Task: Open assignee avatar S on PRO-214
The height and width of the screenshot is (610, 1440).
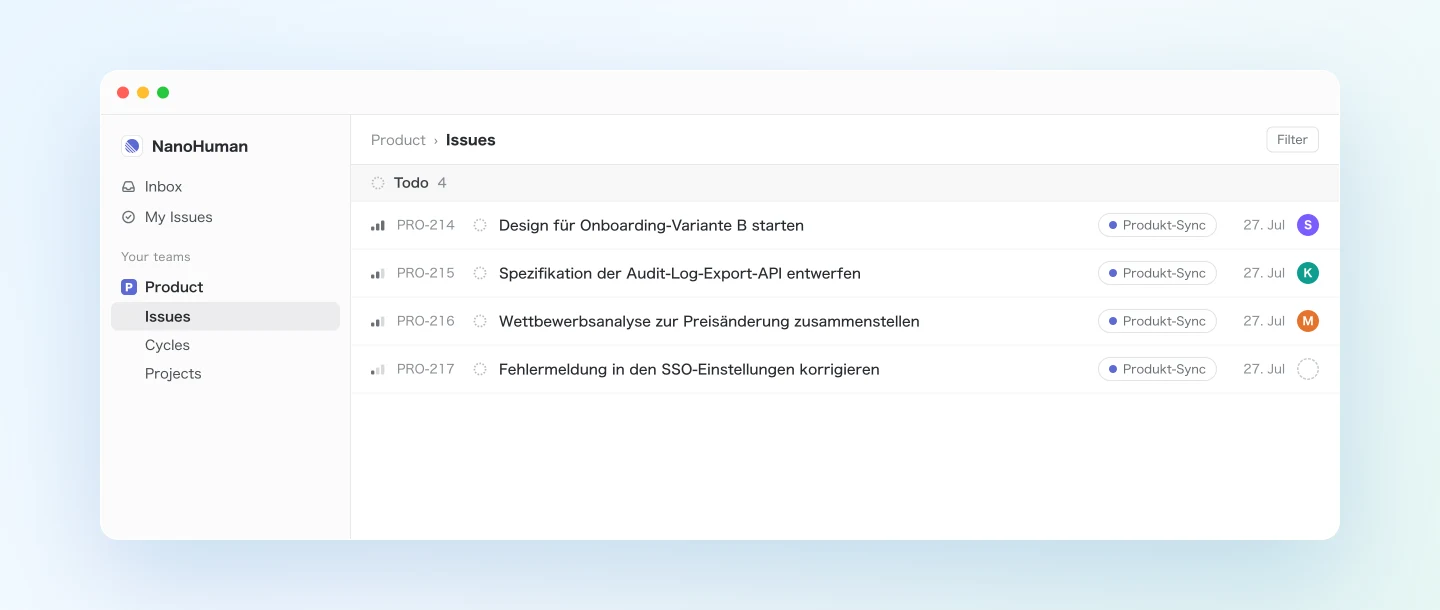Action: 1308,225
